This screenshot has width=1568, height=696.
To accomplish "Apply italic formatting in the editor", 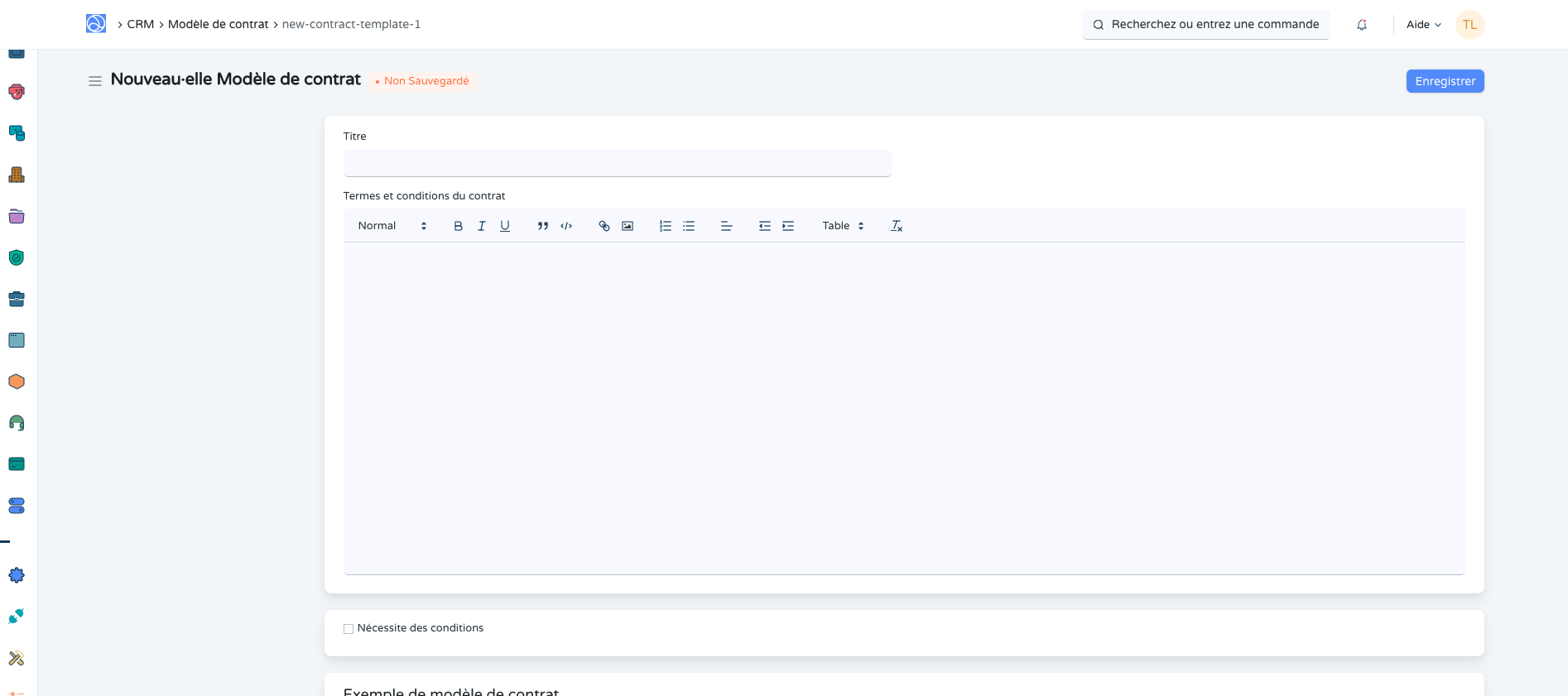I will [481, 226].
